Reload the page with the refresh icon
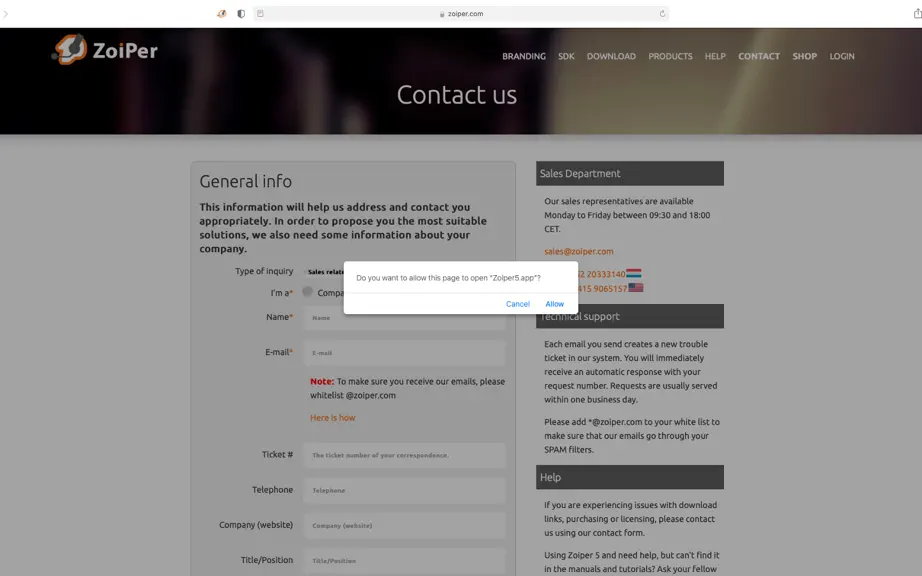This screenshot has height=576, width=922. (662, 14)
